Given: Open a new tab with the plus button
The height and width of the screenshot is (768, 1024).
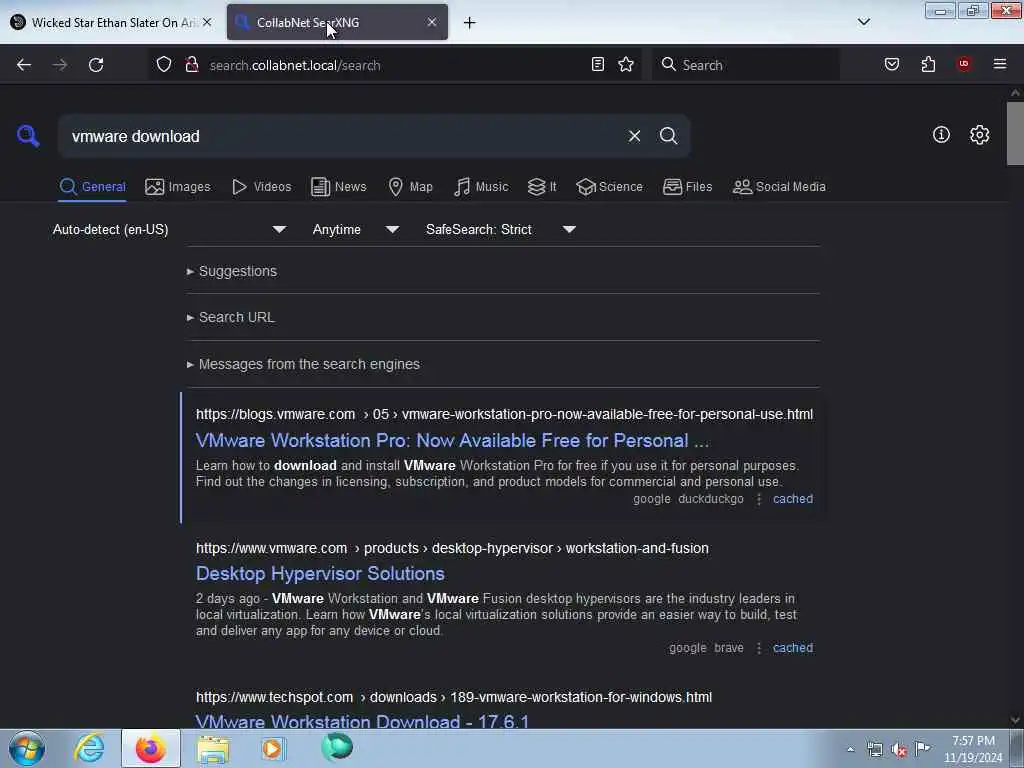Looking at the screenshot, I should click(x=469, y=23).
